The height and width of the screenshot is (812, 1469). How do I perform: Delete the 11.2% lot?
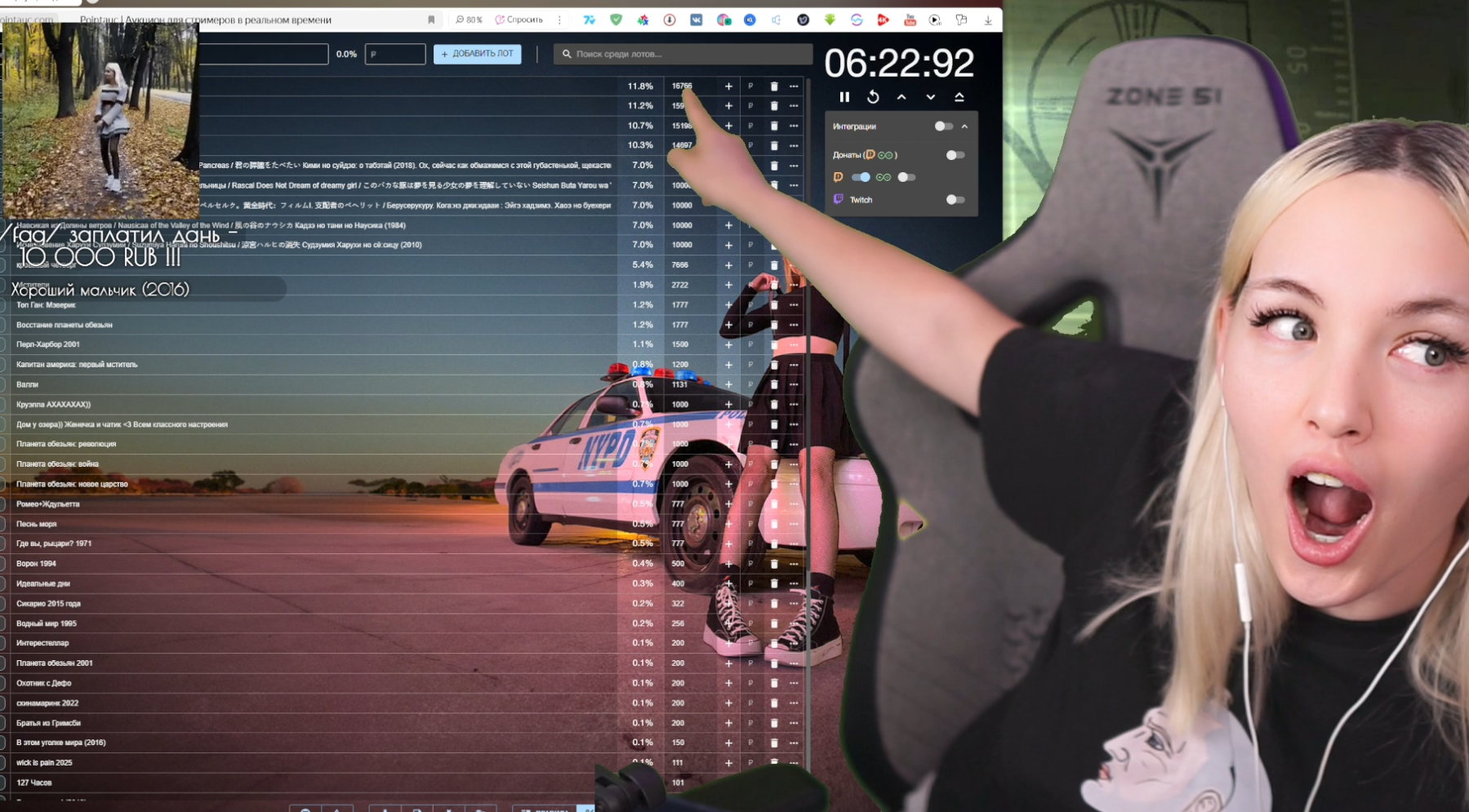(774, 106)
